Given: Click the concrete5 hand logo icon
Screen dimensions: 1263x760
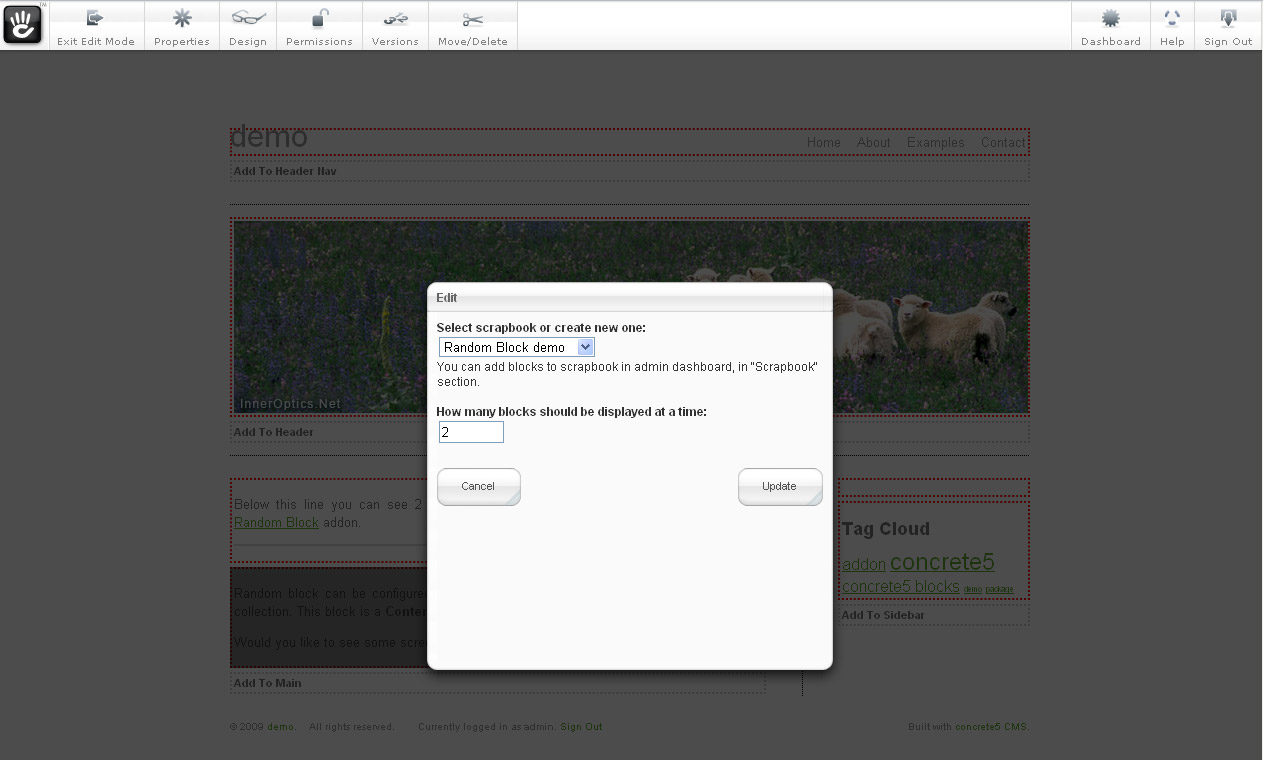Looking at the screenshot, I should click(x=24, y=25).
